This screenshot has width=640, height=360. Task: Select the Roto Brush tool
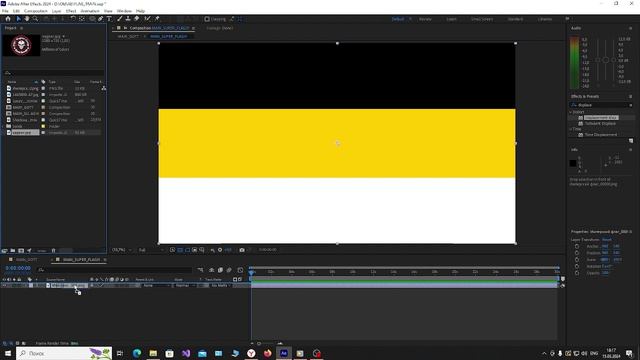tap(147, 19)
